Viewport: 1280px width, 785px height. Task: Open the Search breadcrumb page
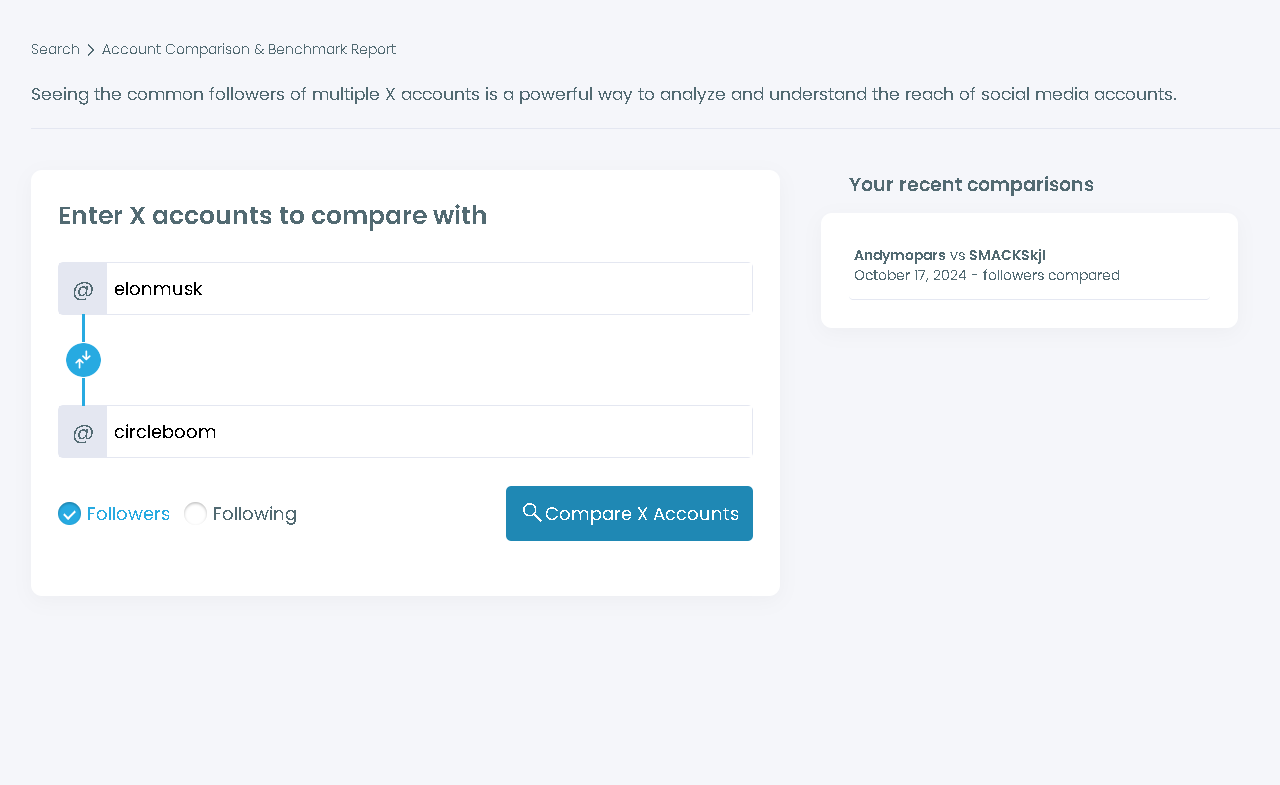[55, 48]
